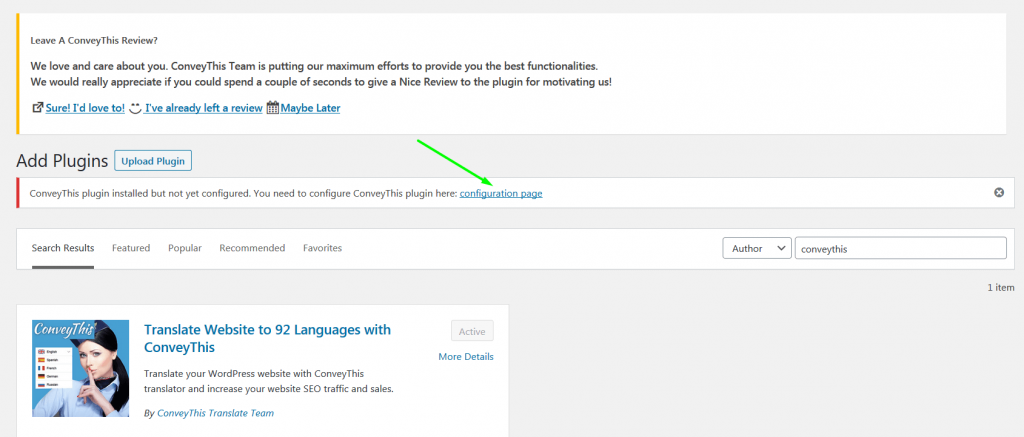Click the plugin search field containing conveythis
The width and height of the screenshot is (1024, 437).
[x=901, y=248]
